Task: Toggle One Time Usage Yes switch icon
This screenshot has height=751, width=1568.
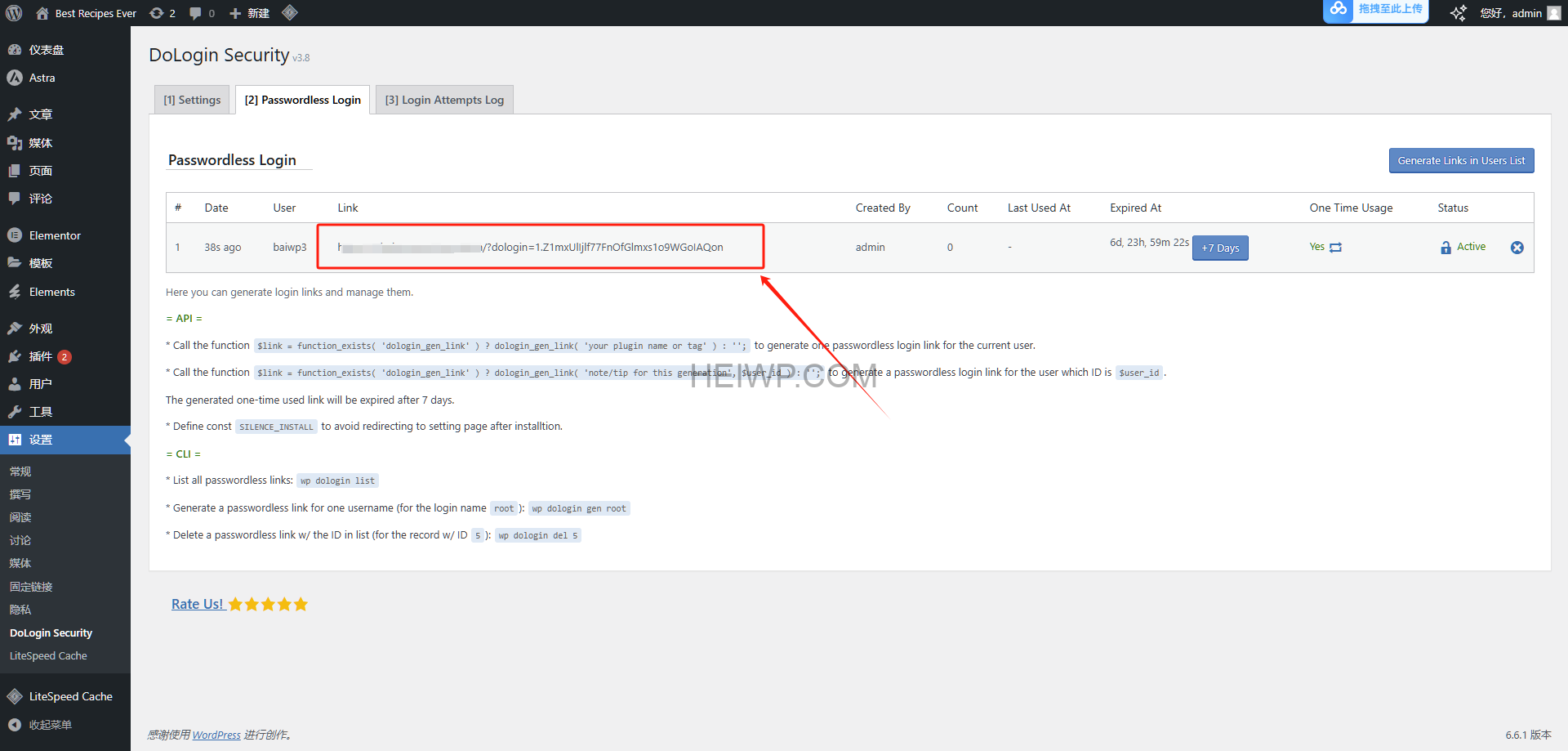Action: coord(1336,248)
